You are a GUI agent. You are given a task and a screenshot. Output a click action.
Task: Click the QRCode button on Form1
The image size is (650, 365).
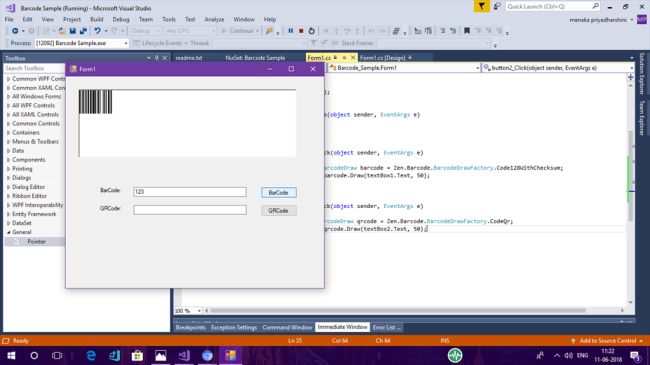click(279, 211)
